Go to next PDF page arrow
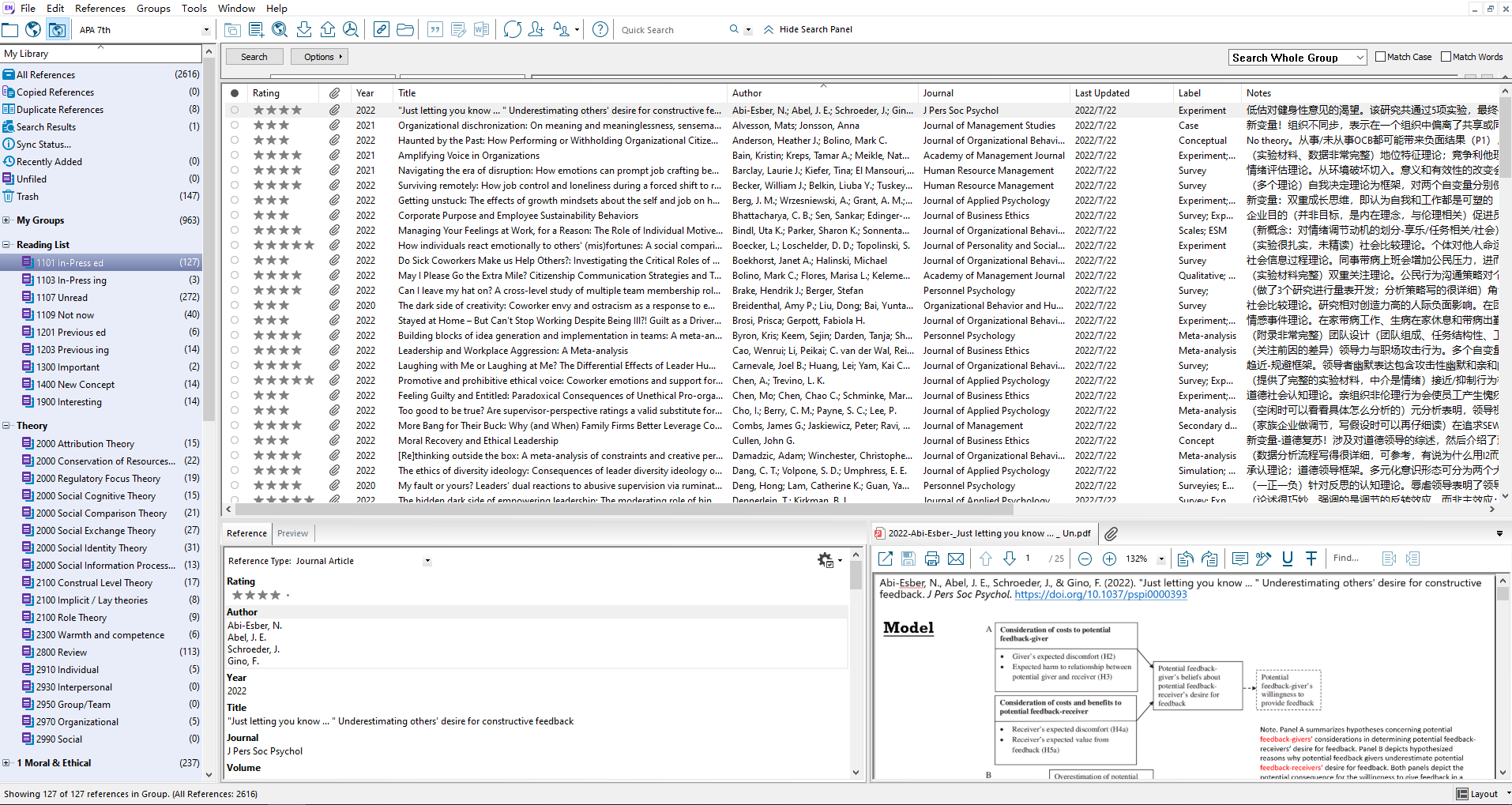This screenshot has width=1512, height=805. 1010,559
